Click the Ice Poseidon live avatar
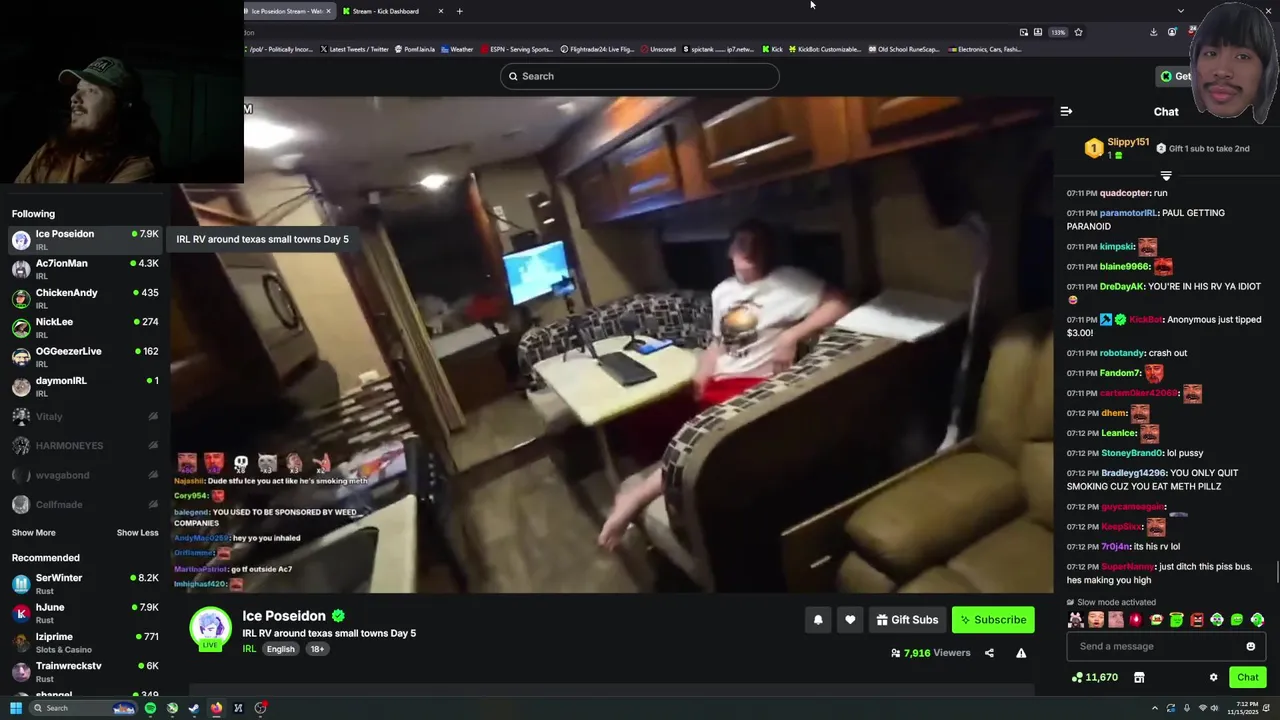 [x=210, y=628]
